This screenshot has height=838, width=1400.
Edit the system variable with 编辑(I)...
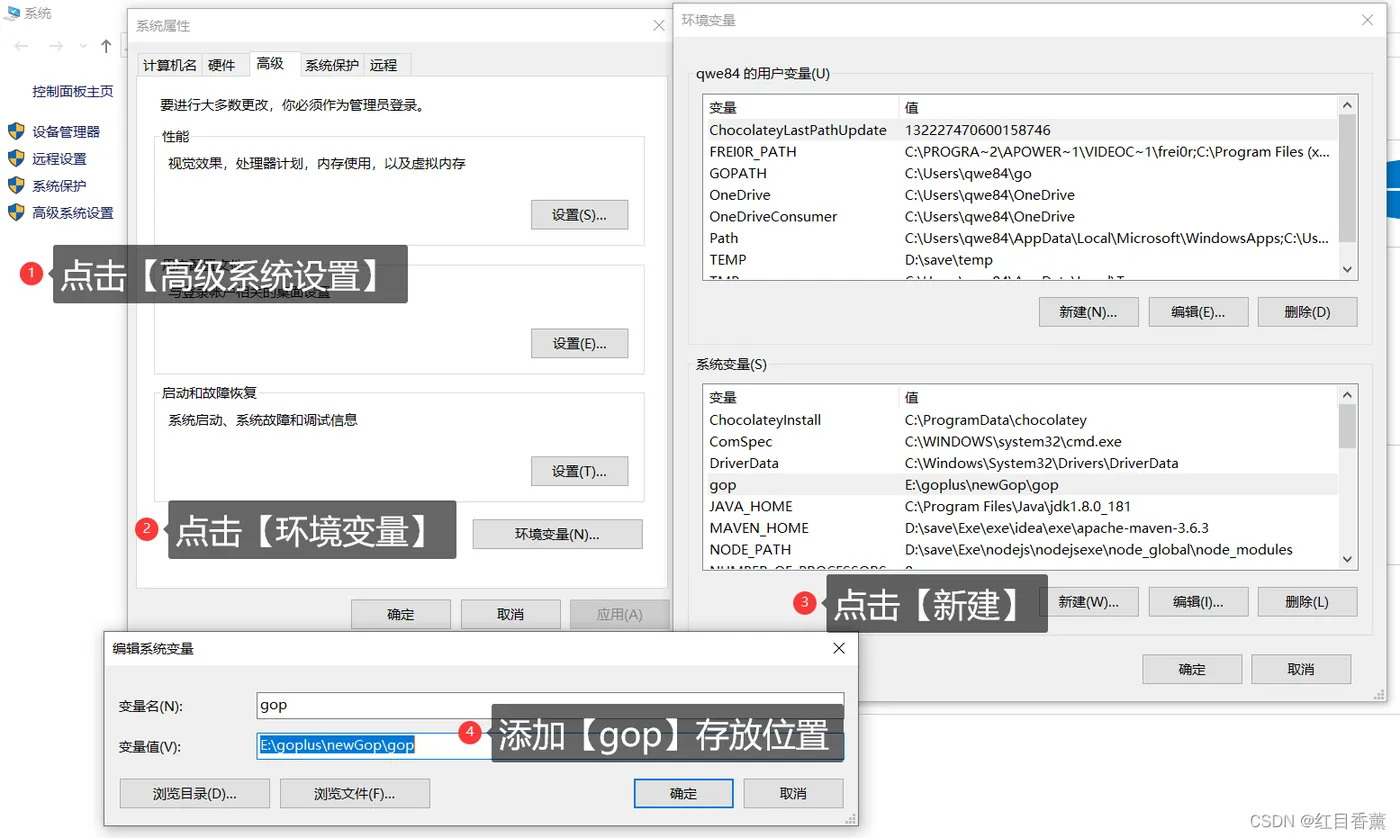point(1198,602)
